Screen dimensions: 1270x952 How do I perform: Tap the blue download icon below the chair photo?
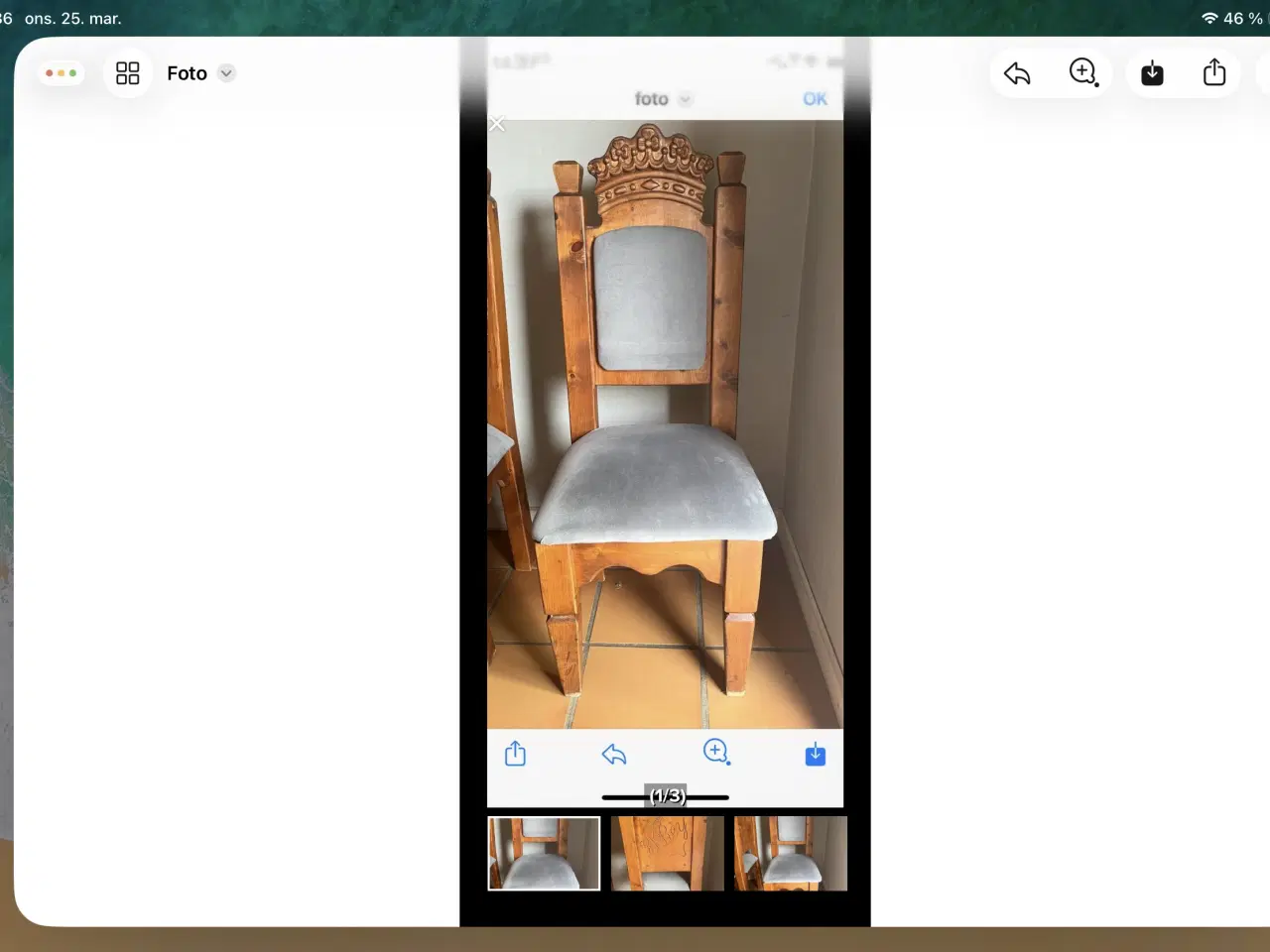[815, 755]
